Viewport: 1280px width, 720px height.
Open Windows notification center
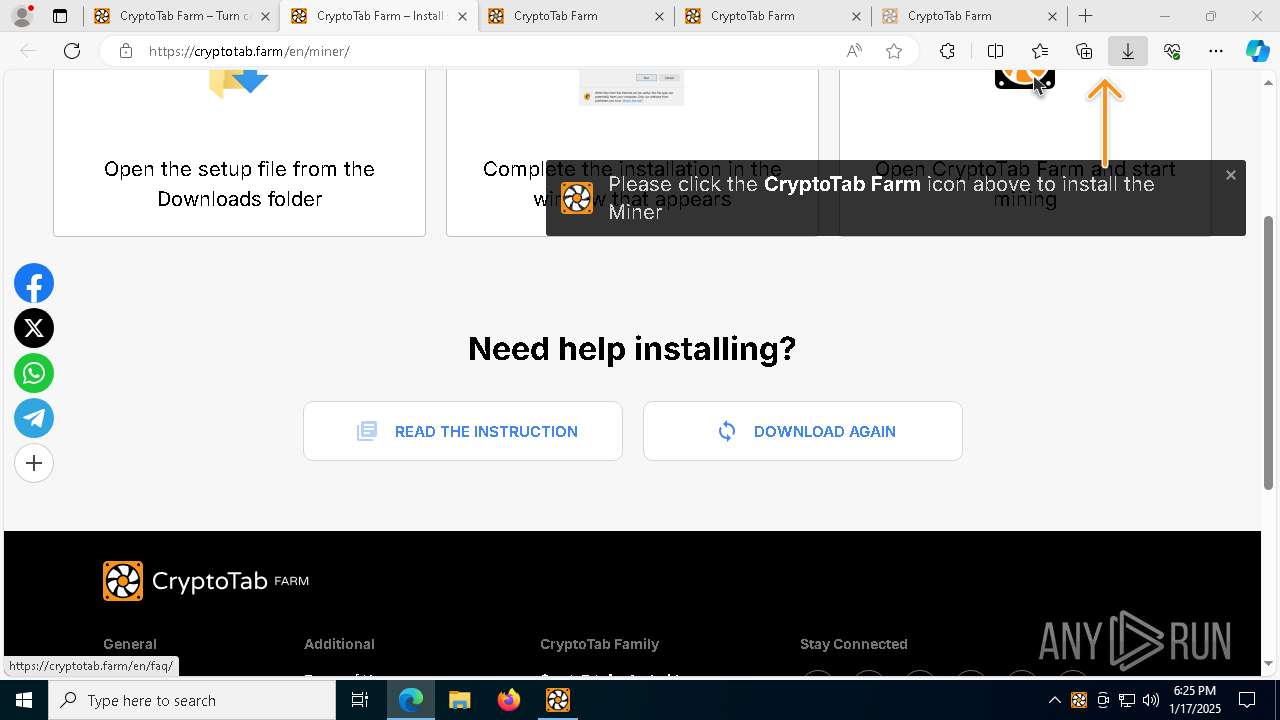[1247, 700]
